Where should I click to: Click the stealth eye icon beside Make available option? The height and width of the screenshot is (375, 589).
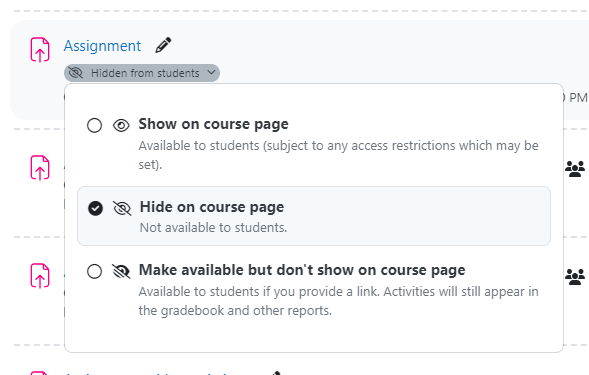coord(121,271)
